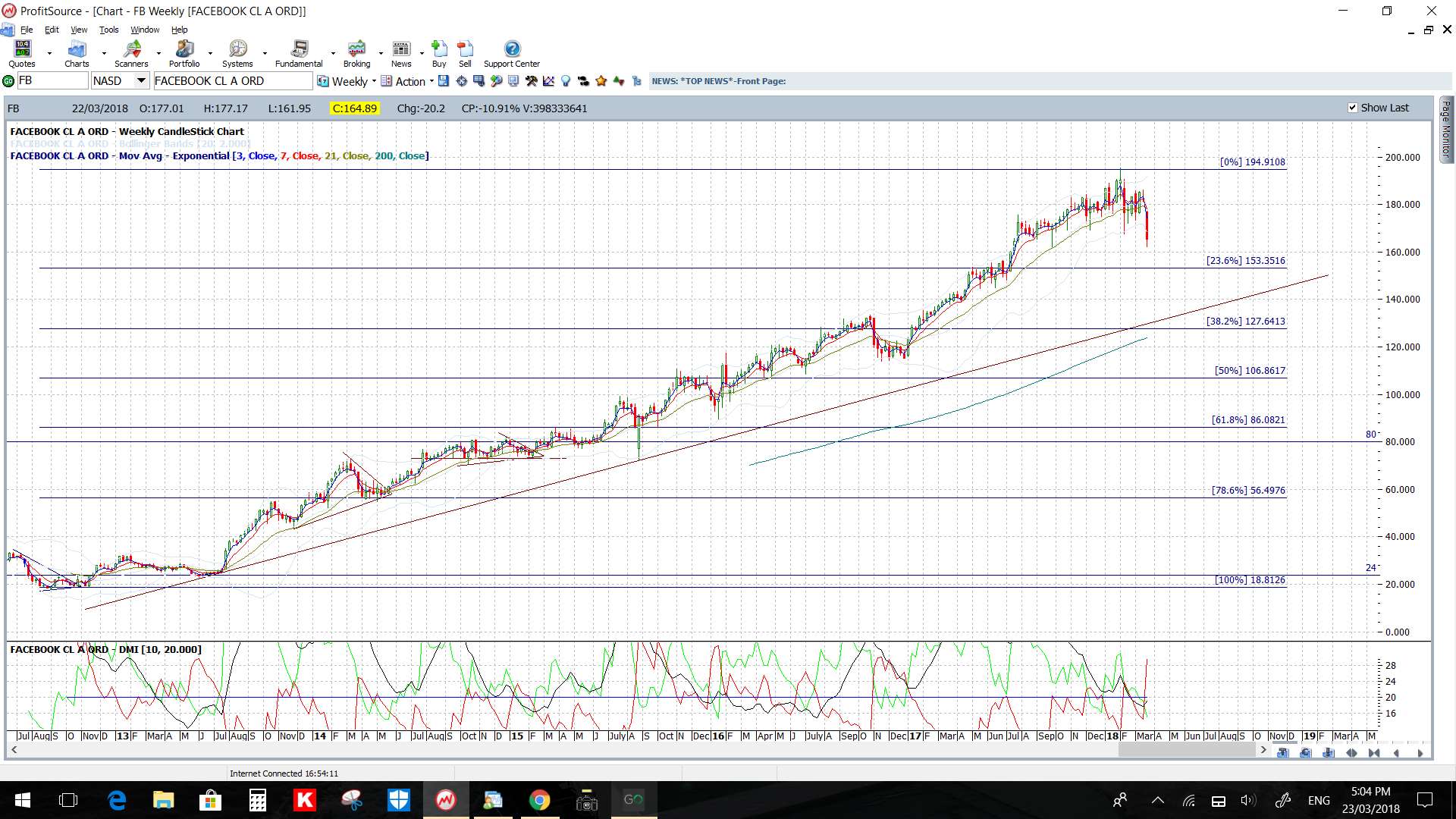The height and width of the screenshot is (819, 1456).
Task: Open File Explorer from taskbar
Action: click(164, 800)
